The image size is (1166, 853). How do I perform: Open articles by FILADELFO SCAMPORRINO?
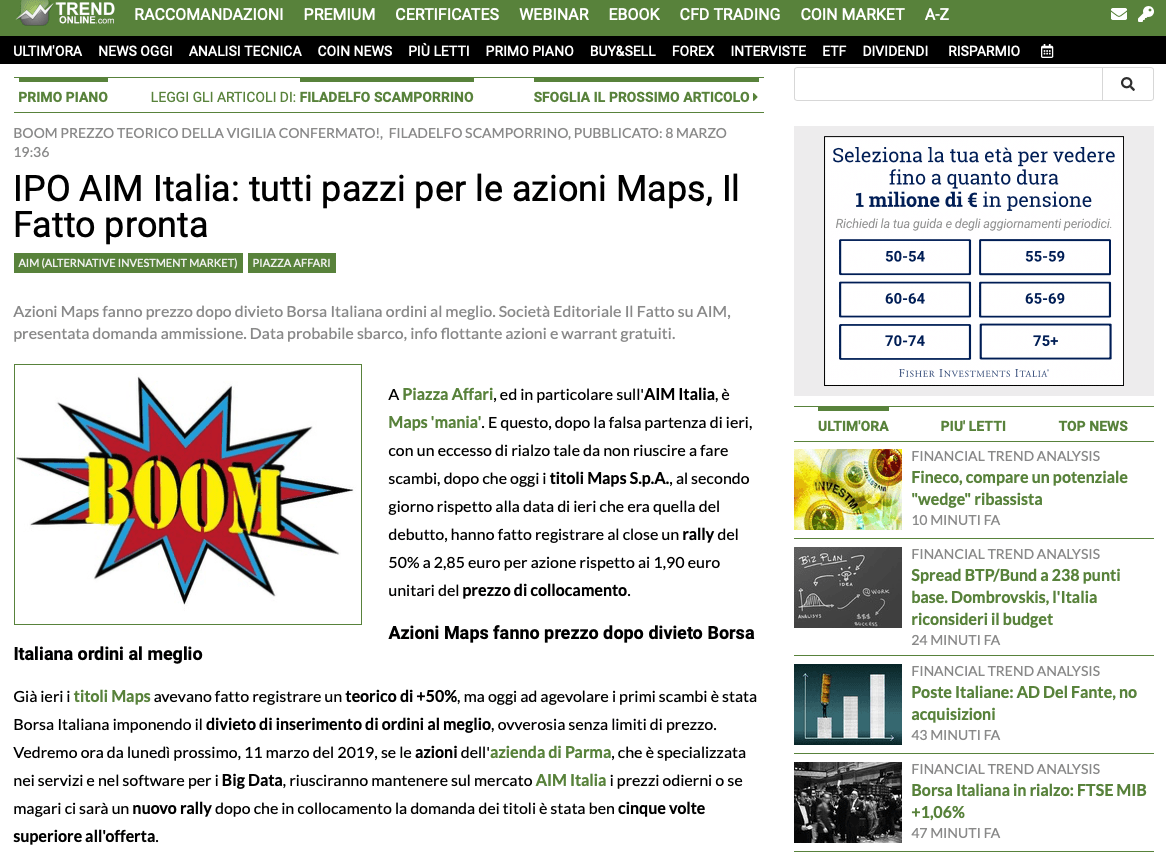[x=386, y=97]
